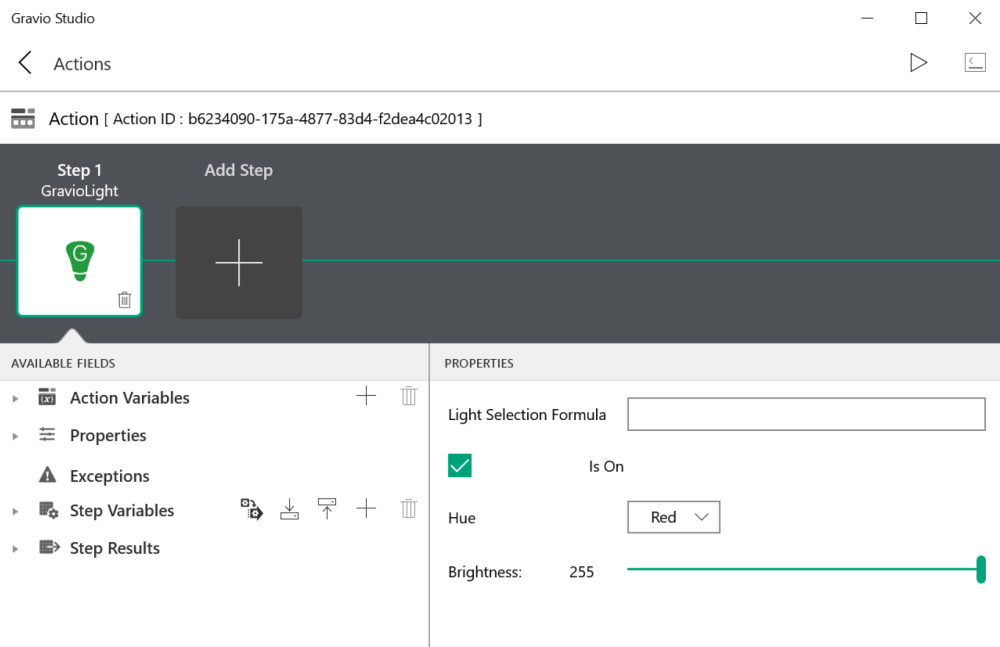Select the Action Variables label
Viewport: 1000px width, 647px height.
pyautogui.click(x=129, y=398)
